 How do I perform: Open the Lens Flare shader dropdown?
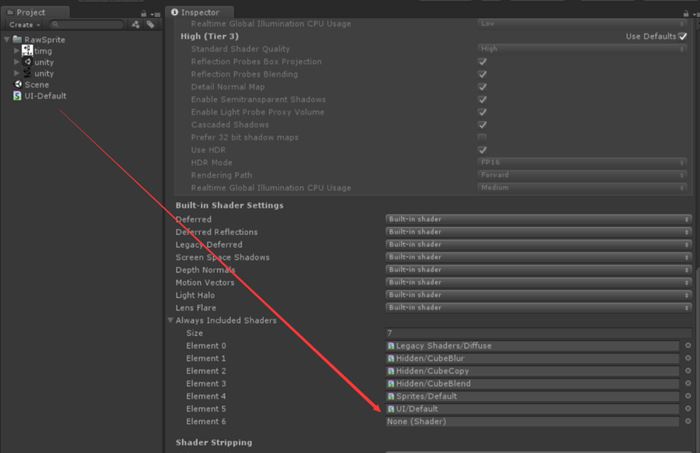point(538,307)
